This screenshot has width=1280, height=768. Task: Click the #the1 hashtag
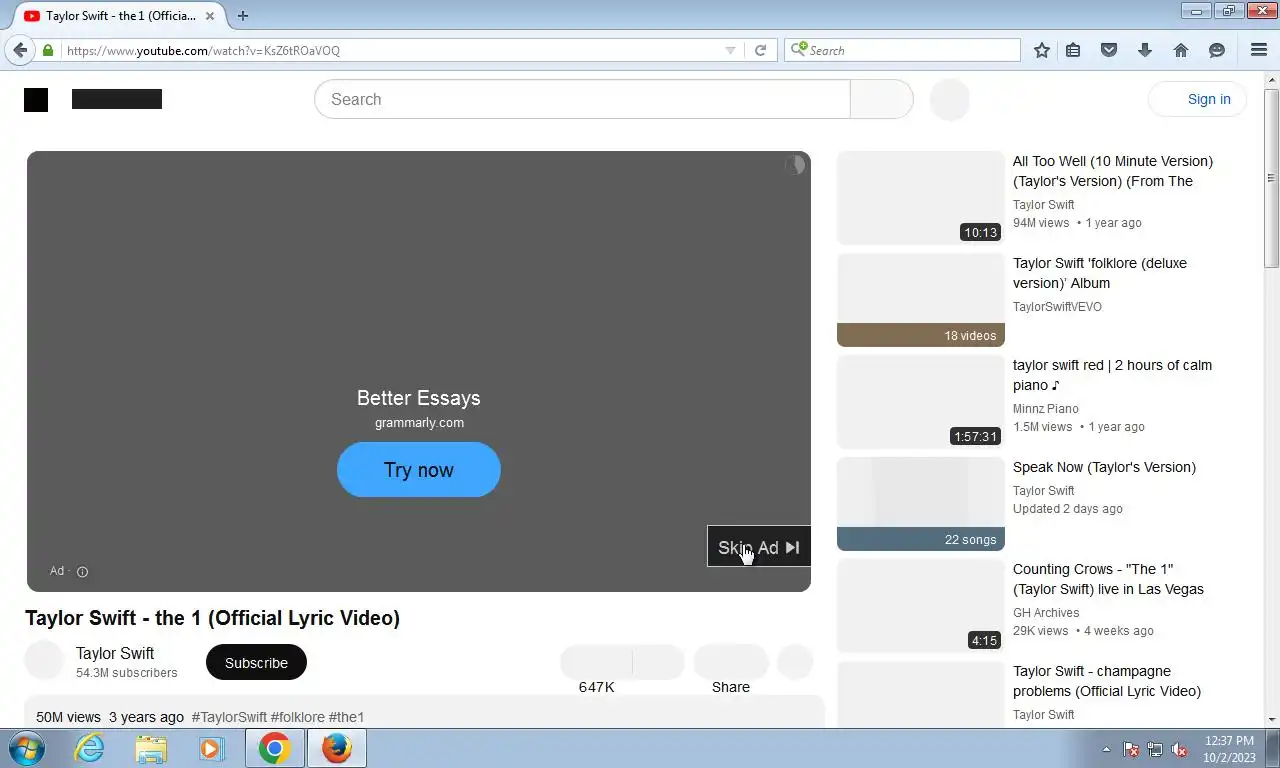click(x=346, y=717)
